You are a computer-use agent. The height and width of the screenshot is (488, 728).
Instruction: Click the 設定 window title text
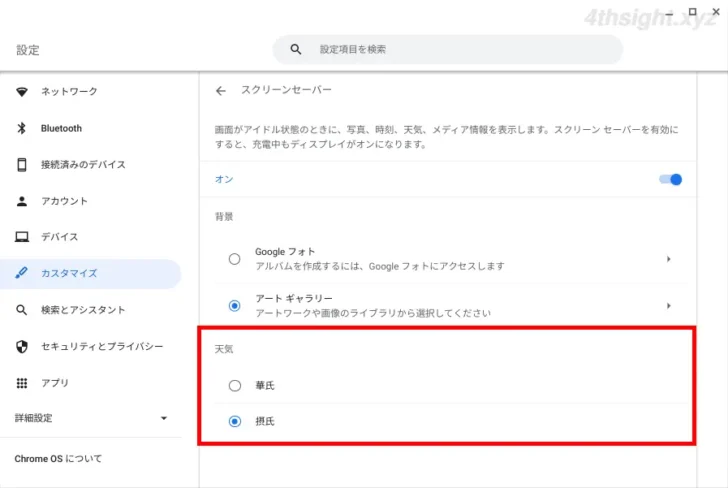28,50
